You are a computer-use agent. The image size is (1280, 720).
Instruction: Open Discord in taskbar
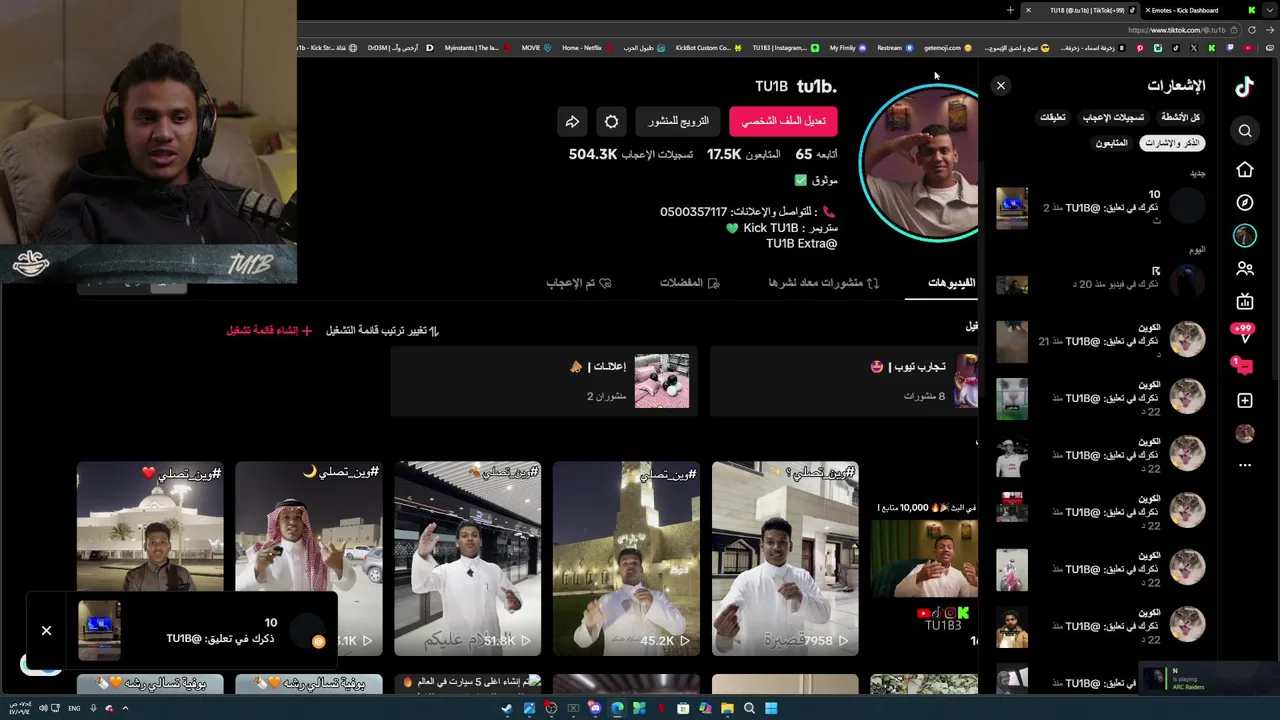[595, 708]
